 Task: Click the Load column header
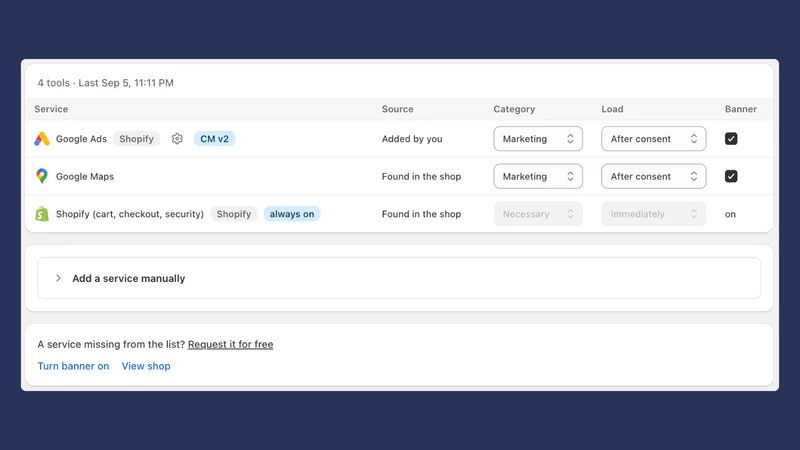coord(612,109)
